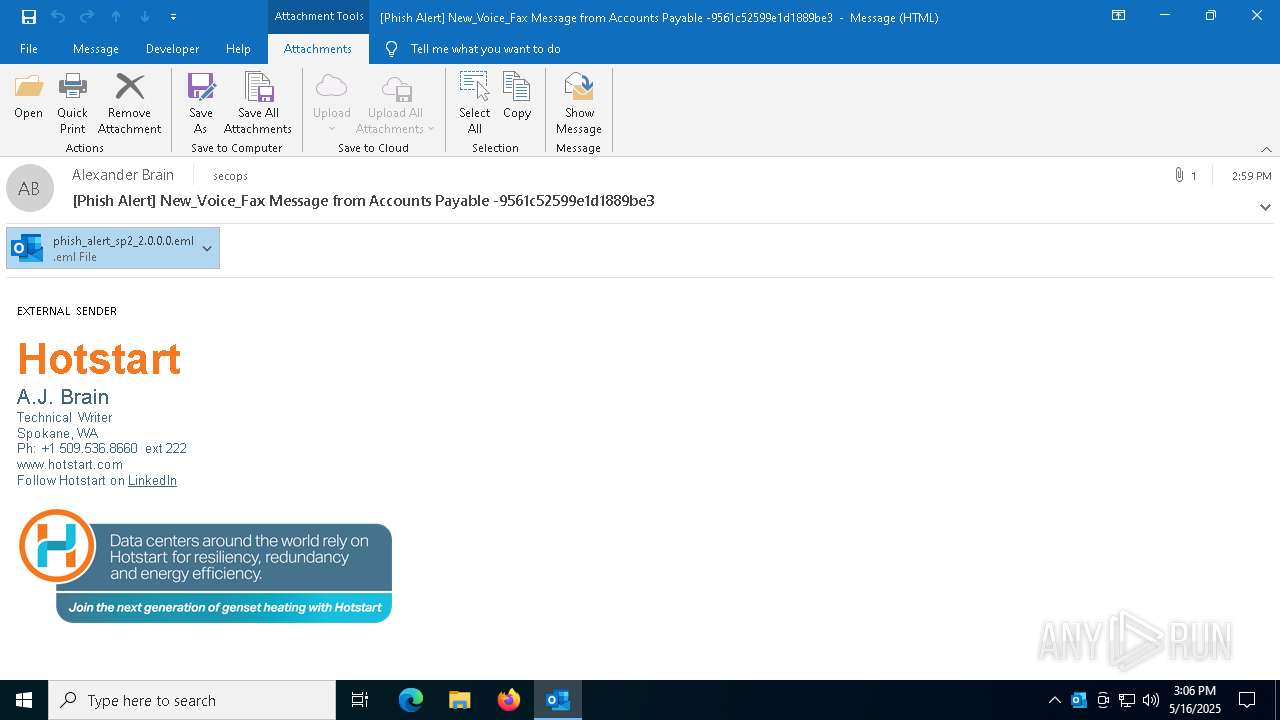1280x720 pixels.
Task: Copy the selected attachment
Action: [x=517, y=96]
